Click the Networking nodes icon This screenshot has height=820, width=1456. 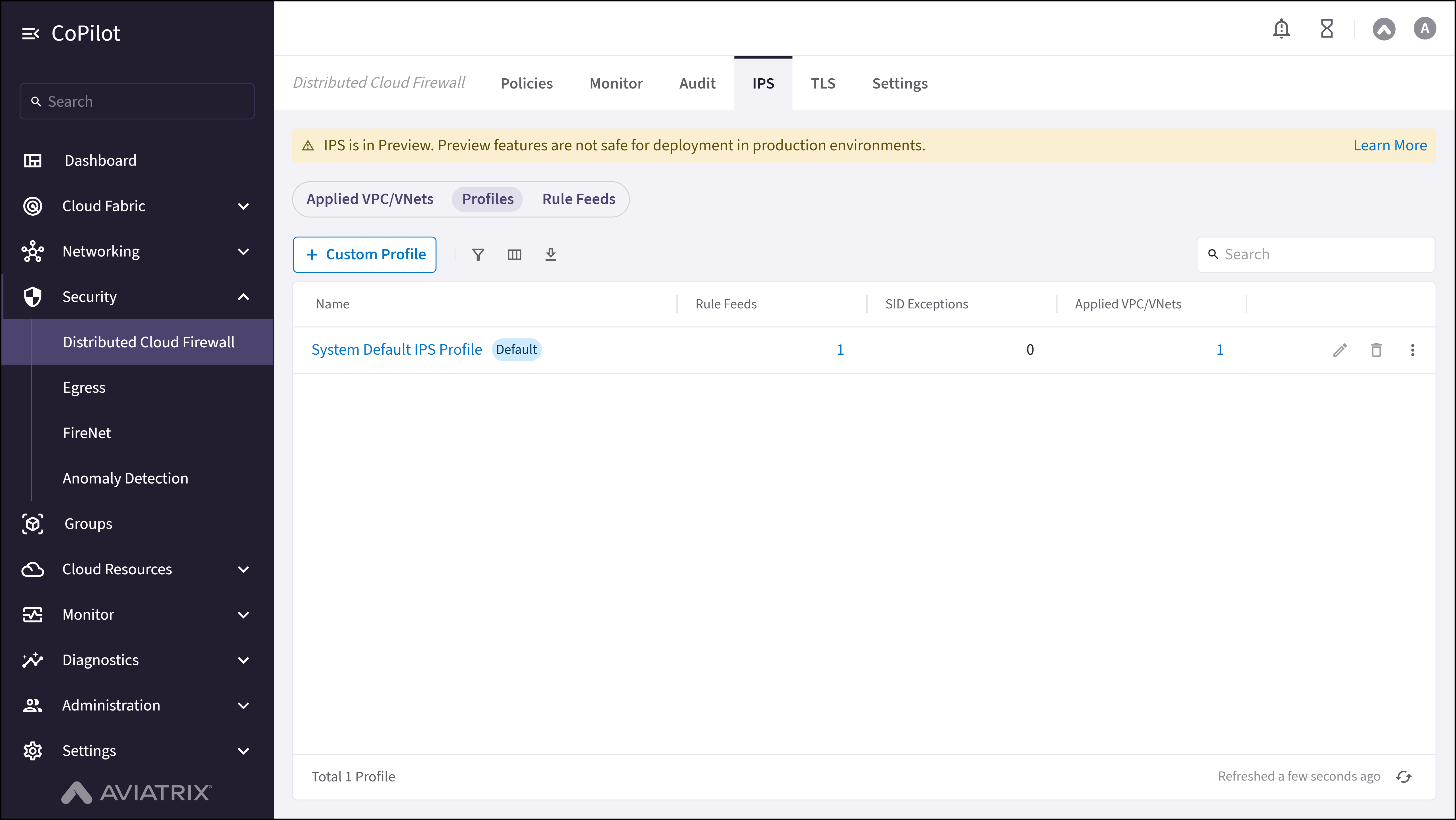33,251
